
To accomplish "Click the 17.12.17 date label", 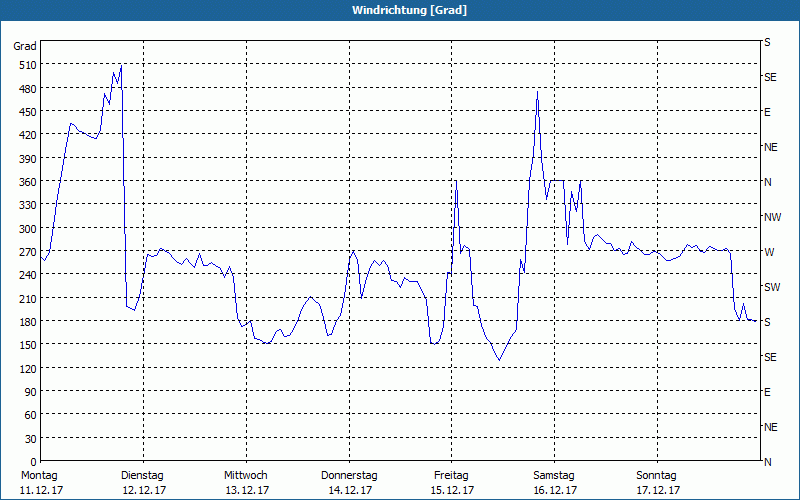I will point(657,490).
